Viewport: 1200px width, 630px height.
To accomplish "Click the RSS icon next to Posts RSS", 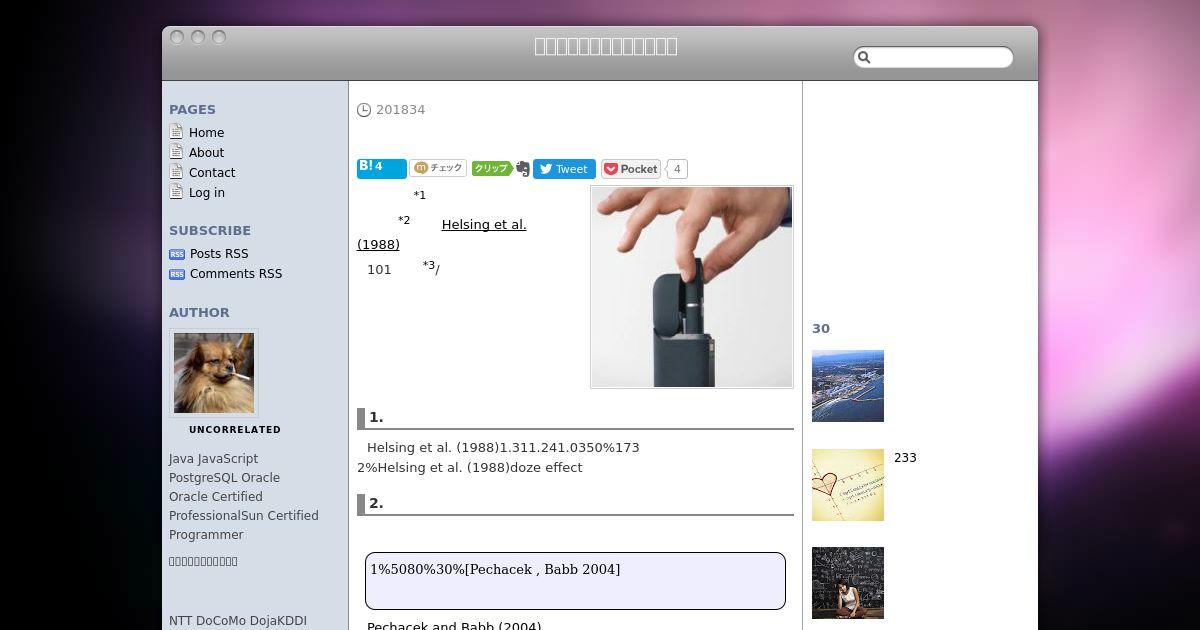I will (177, 254).
